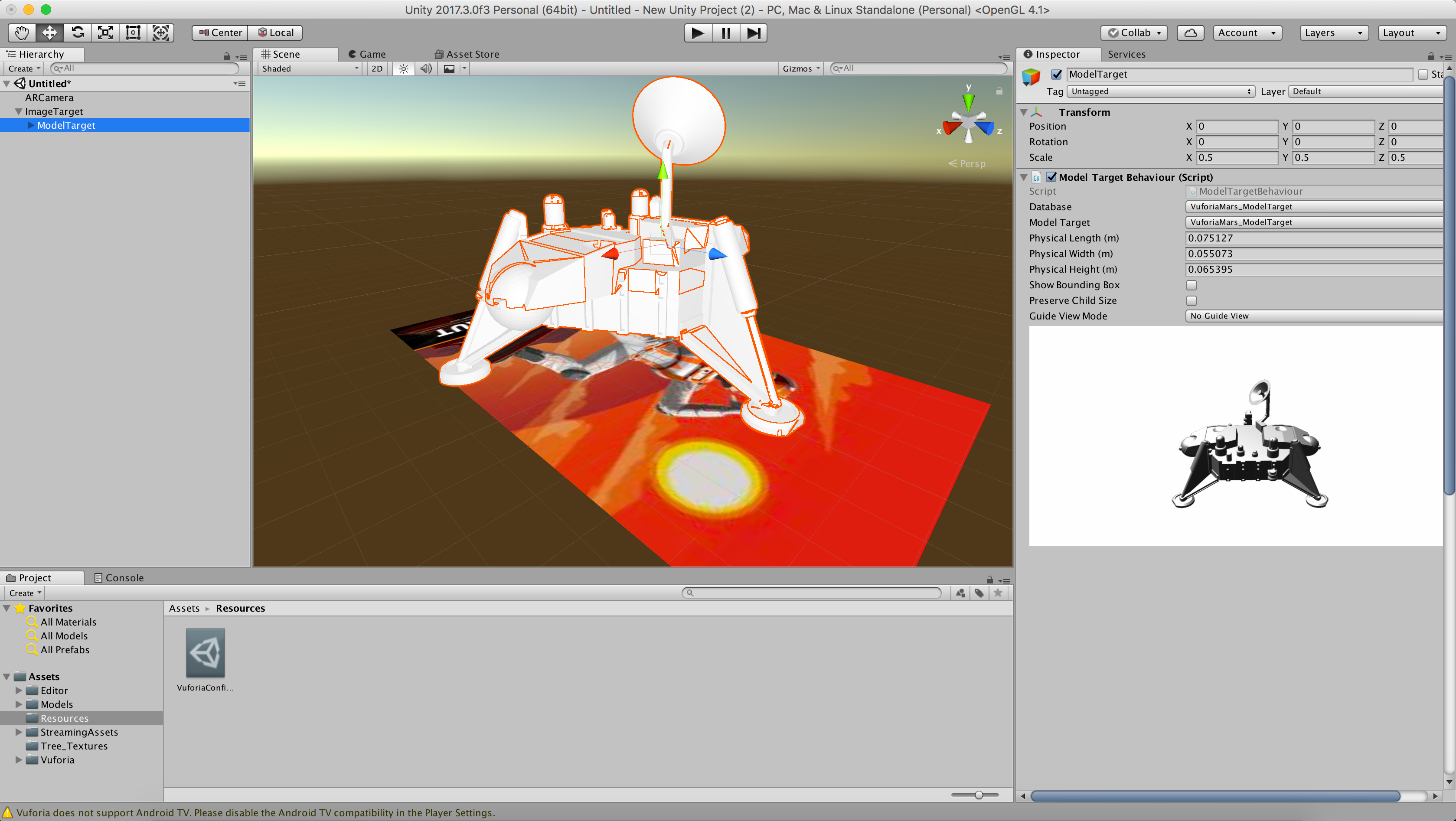
Task: Toggle ModelTarget active checkbox
Action: pyautogui.click(x=1056, y=74)
